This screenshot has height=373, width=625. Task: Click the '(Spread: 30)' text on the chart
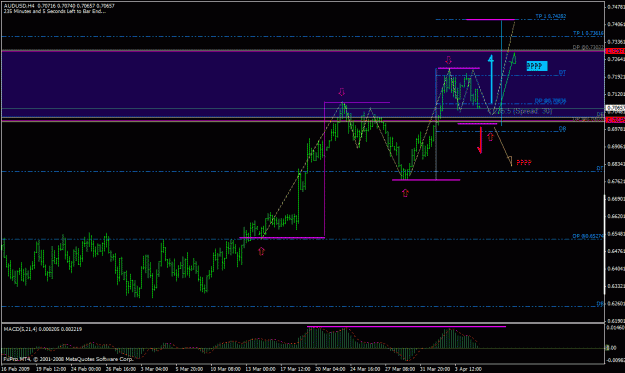click(533, 111)
